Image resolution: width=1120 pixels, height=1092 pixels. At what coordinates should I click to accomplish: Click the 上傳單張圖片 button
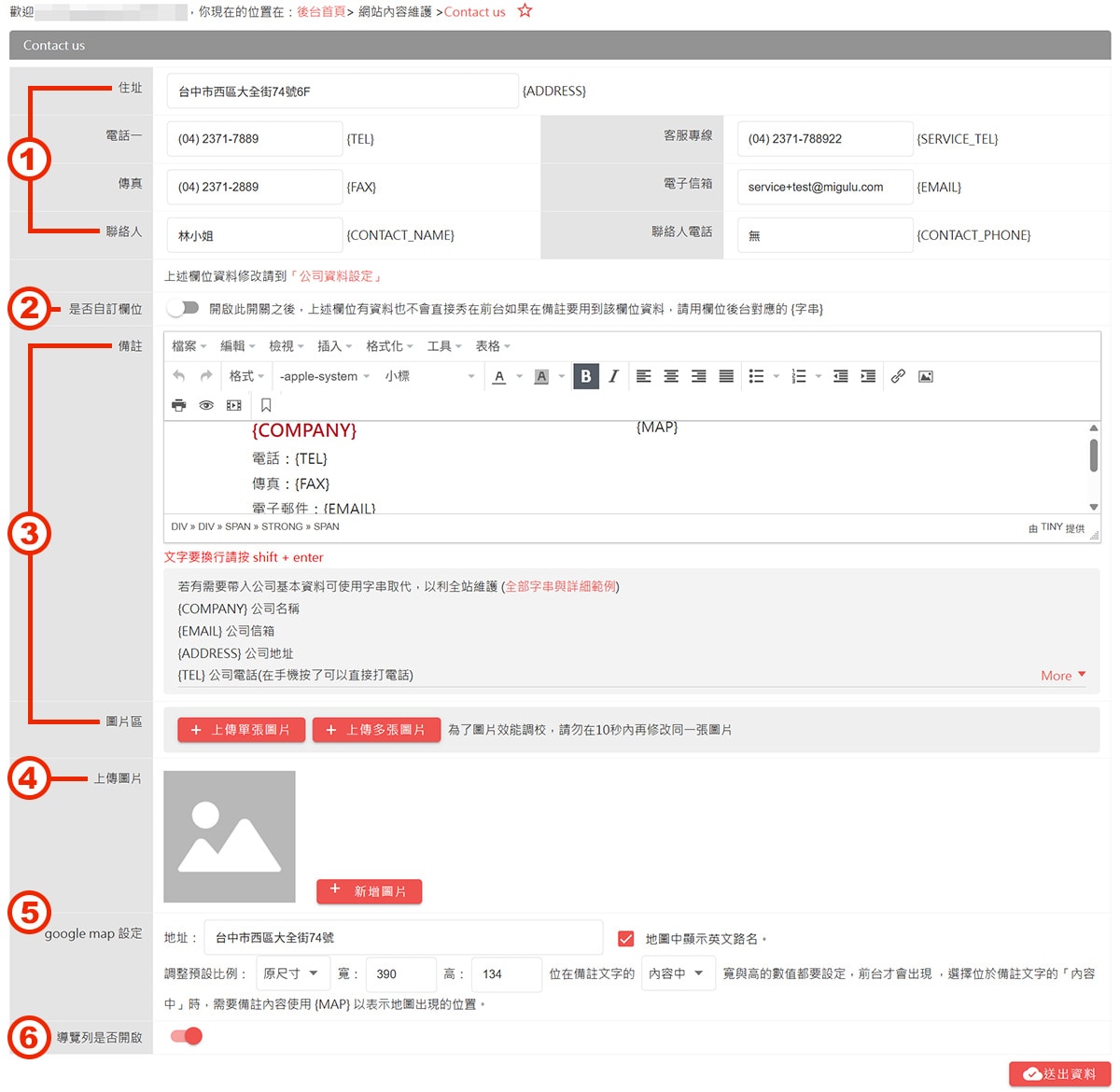coord(241,730)
